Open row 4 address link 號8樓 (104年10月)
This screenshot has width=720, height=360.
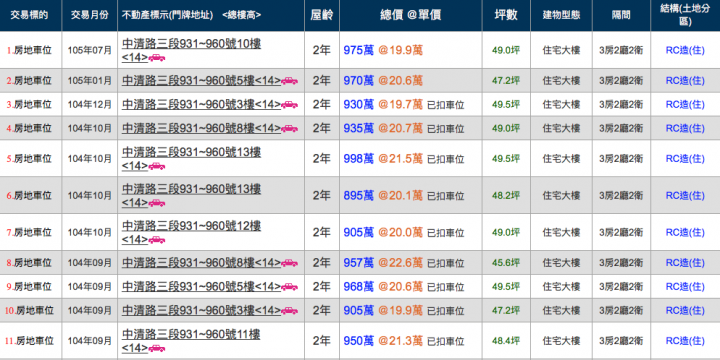coord(201,128)
